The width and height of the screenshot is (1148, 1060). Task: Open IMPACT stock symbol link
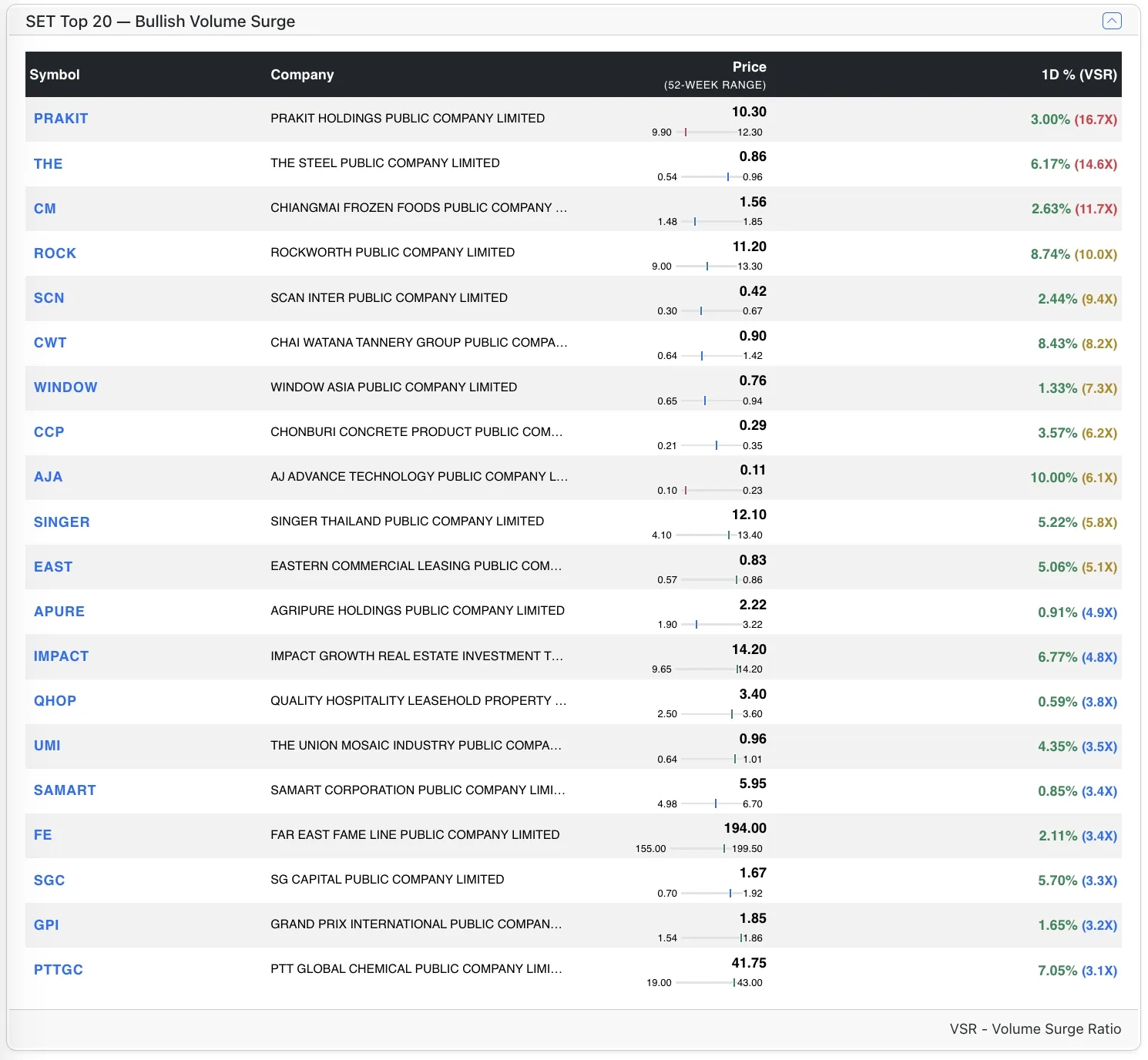[61, 656]
